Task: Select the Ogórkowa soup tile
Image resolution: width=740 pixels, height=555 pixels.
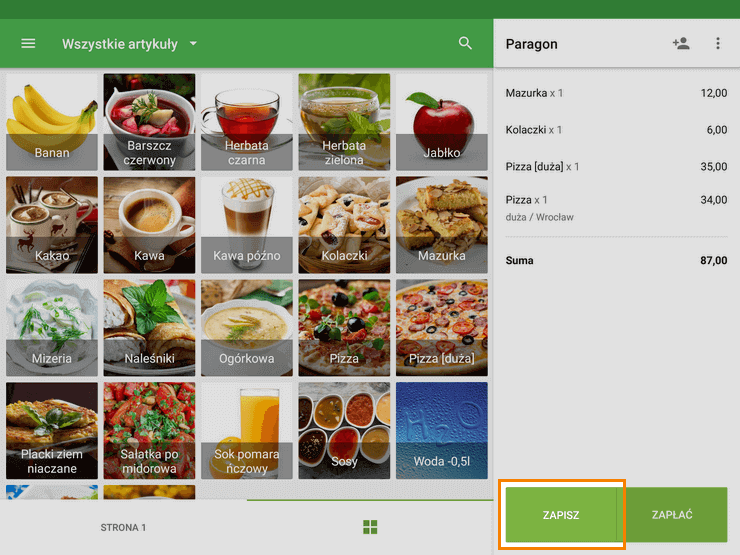Action: point(247,328)
